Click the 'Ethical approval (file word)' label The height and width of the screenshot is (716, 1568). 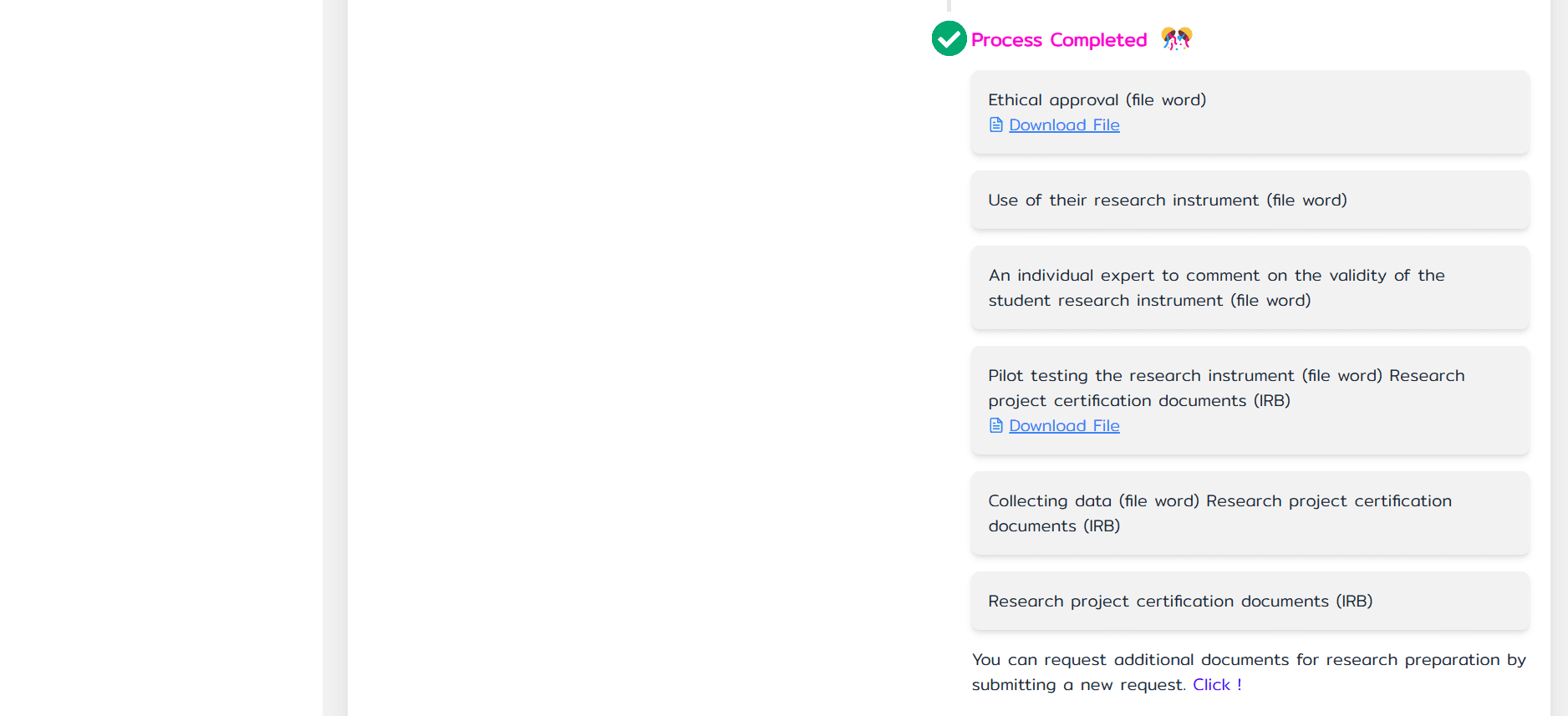(x=1097, y=99)
